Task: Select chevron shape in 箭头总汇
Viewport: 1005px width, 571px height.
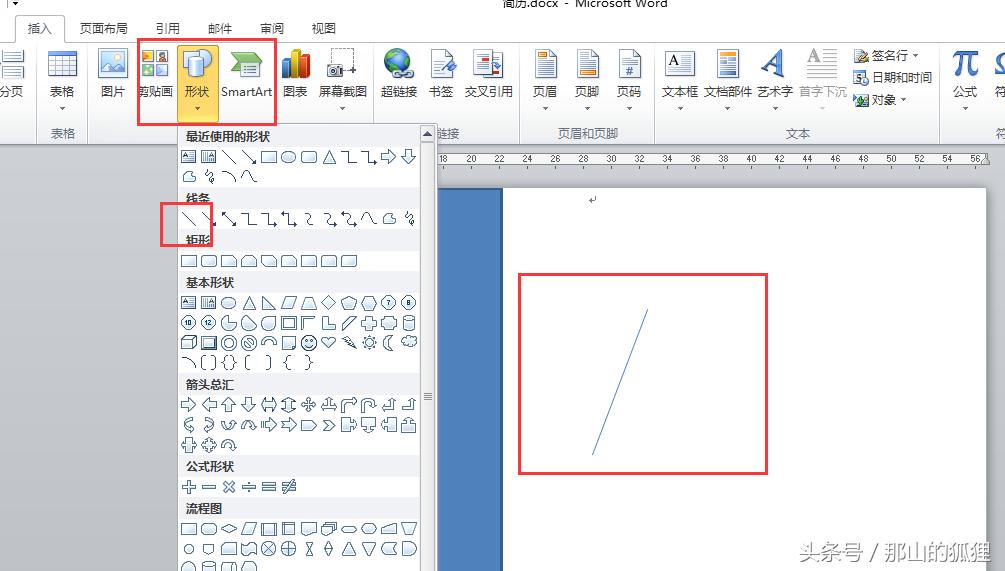Action: 329,425
